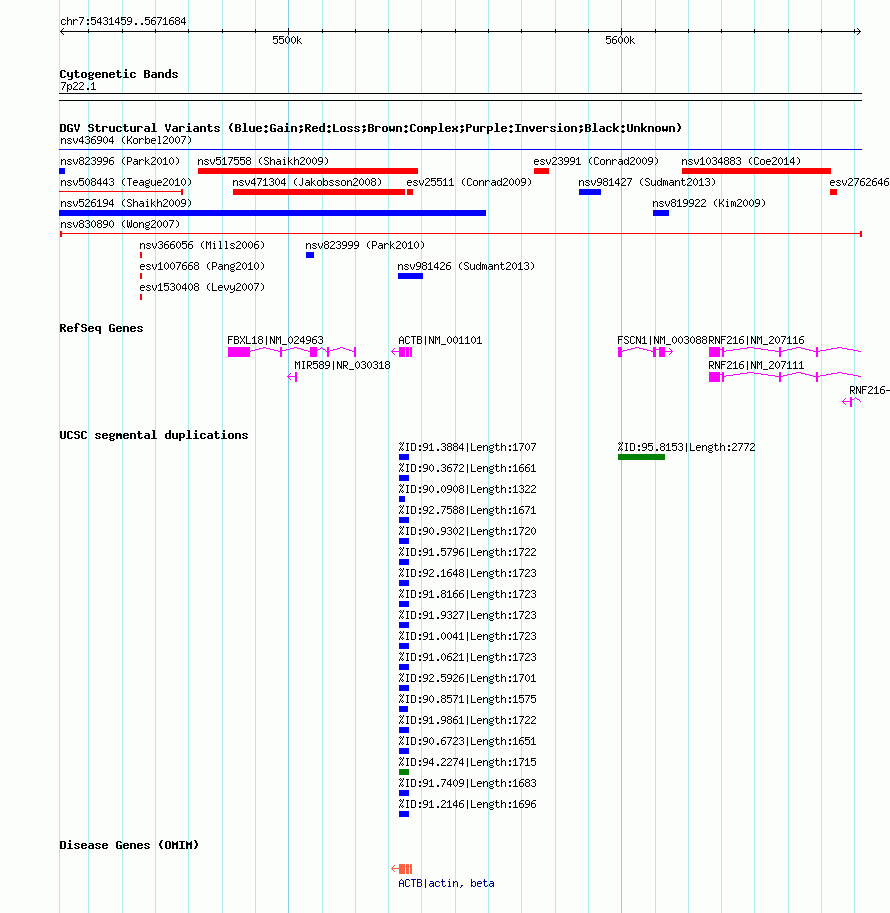
Task: Open esv1530408 (Levy2007) label
Action: (x=202, y=287)
